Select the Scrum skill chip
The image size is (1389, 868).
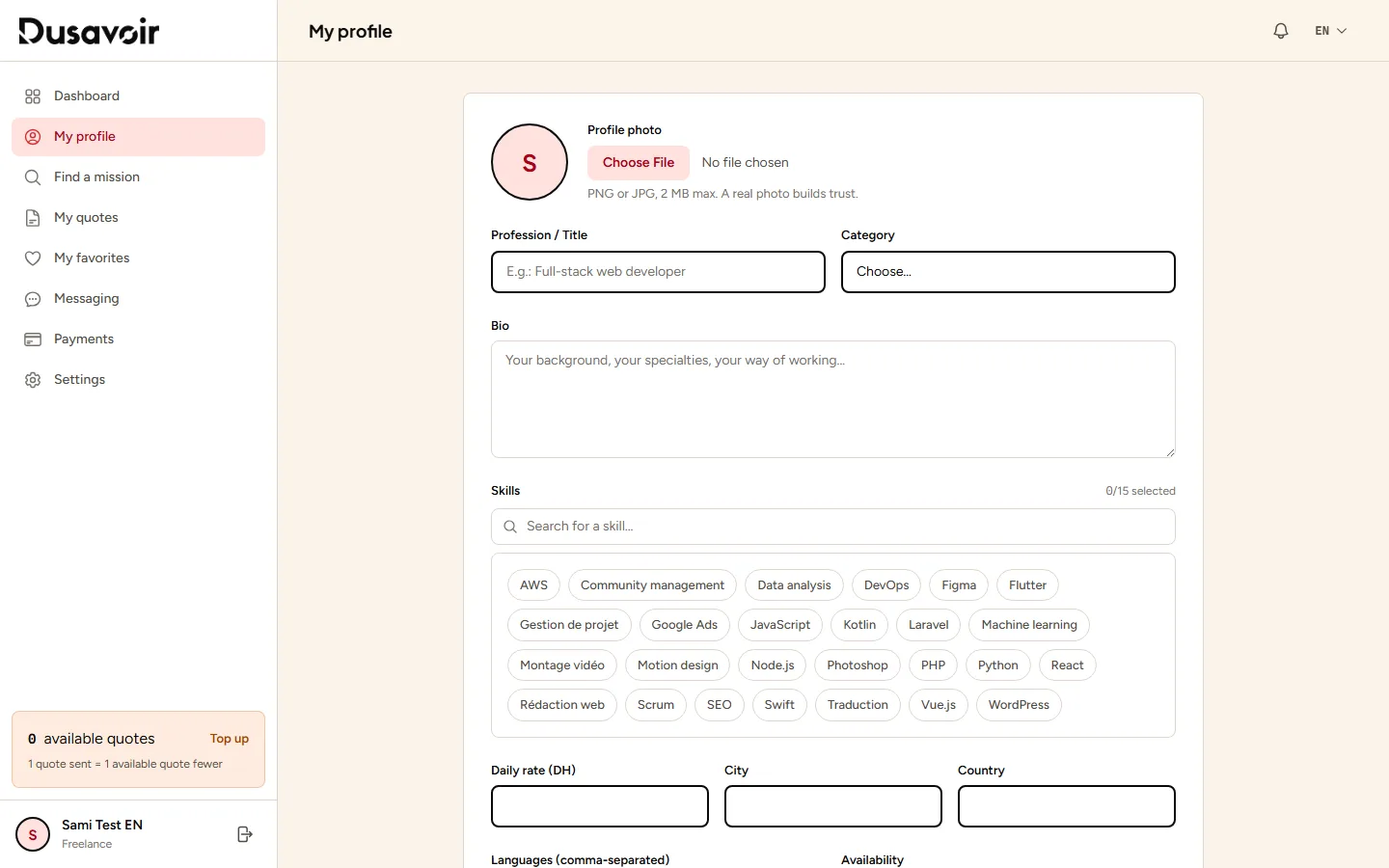point(656,705)
